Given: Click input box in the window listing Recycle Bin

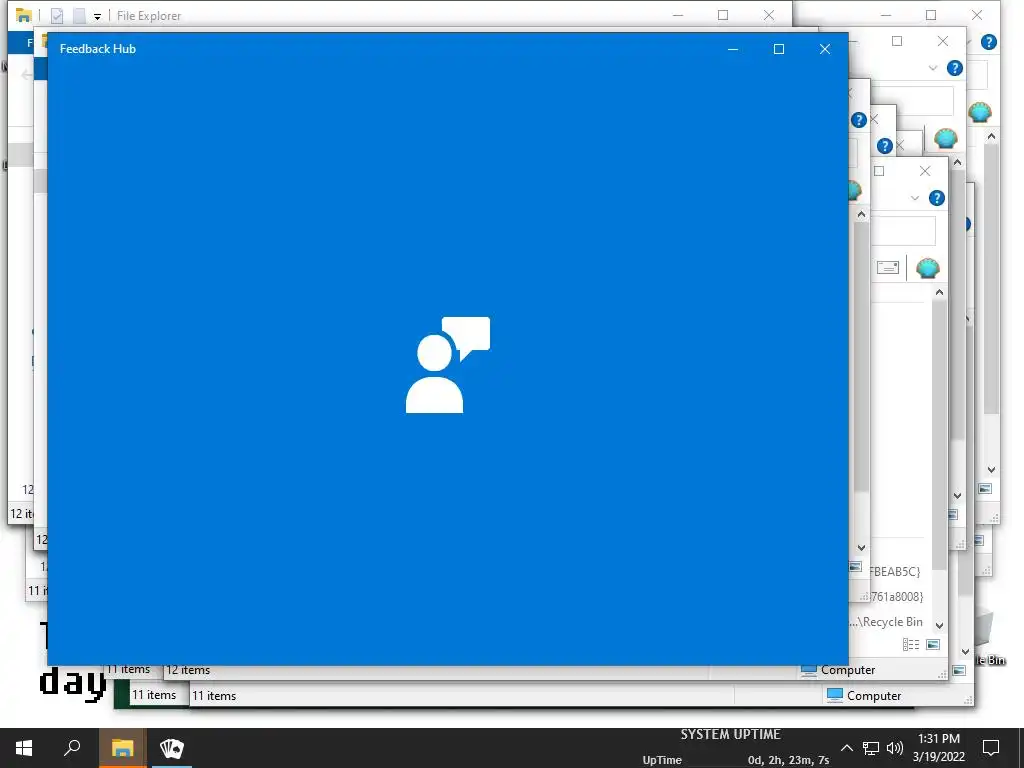Looking at the screenshot, I should [903, 230].
